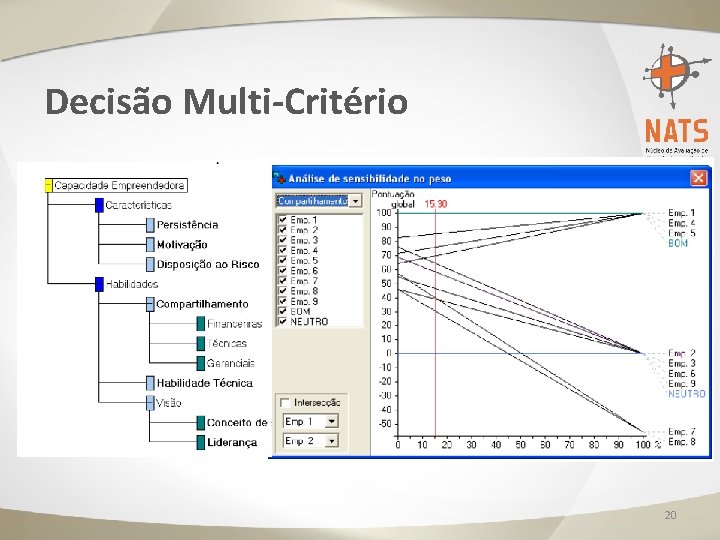Click the Habilidade Técnica node icon

click(x=150, y=383)
